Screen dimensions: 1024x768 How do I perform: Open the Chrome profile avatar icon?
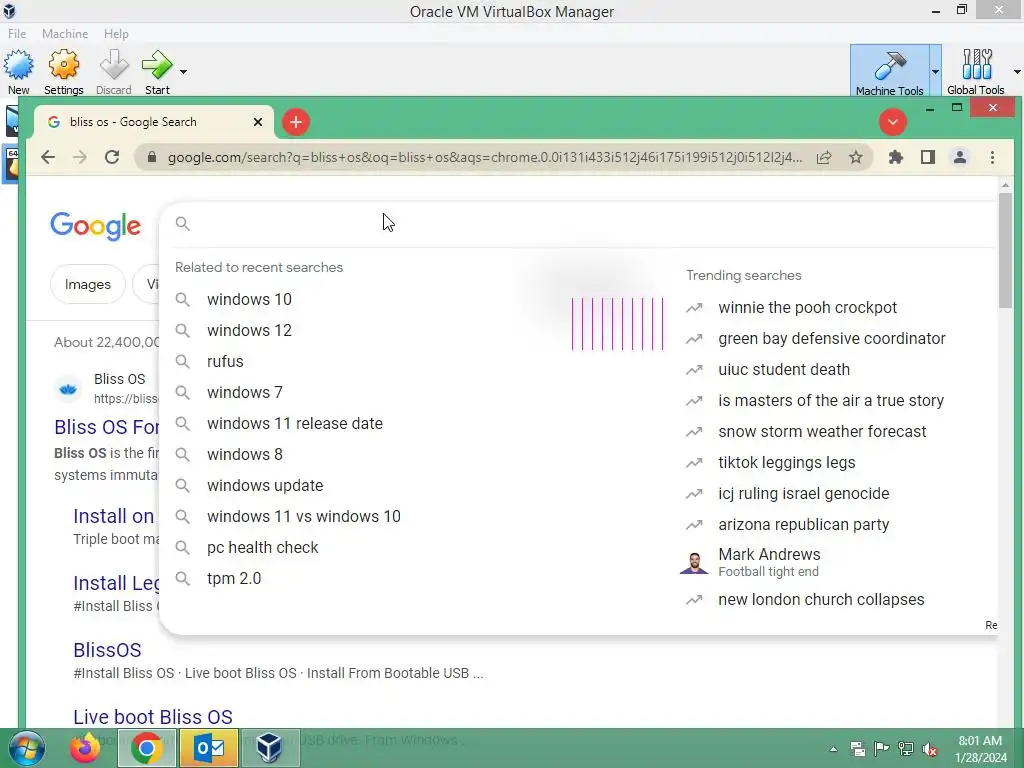960,157
